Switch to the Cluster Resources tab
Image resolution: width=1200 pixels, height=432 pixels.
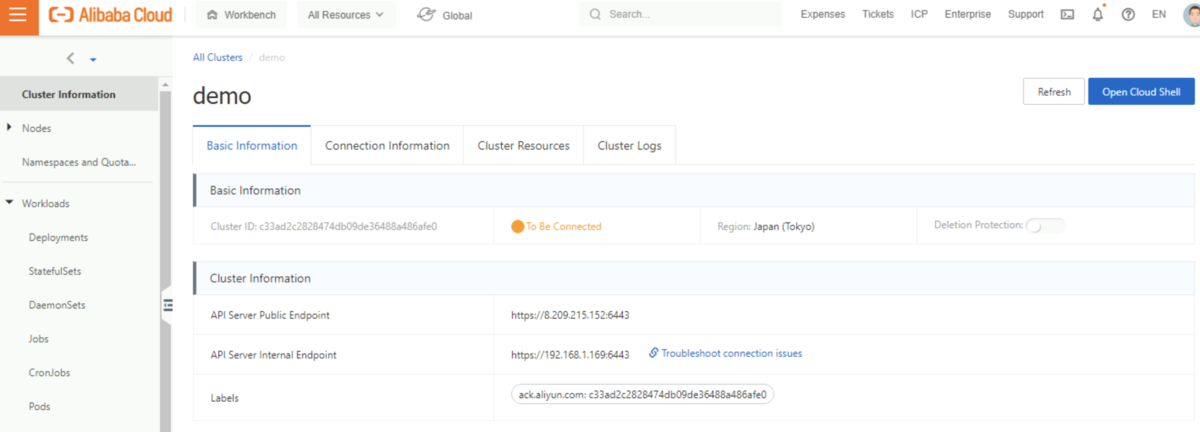pyautogui.click(x=523, y=146)
